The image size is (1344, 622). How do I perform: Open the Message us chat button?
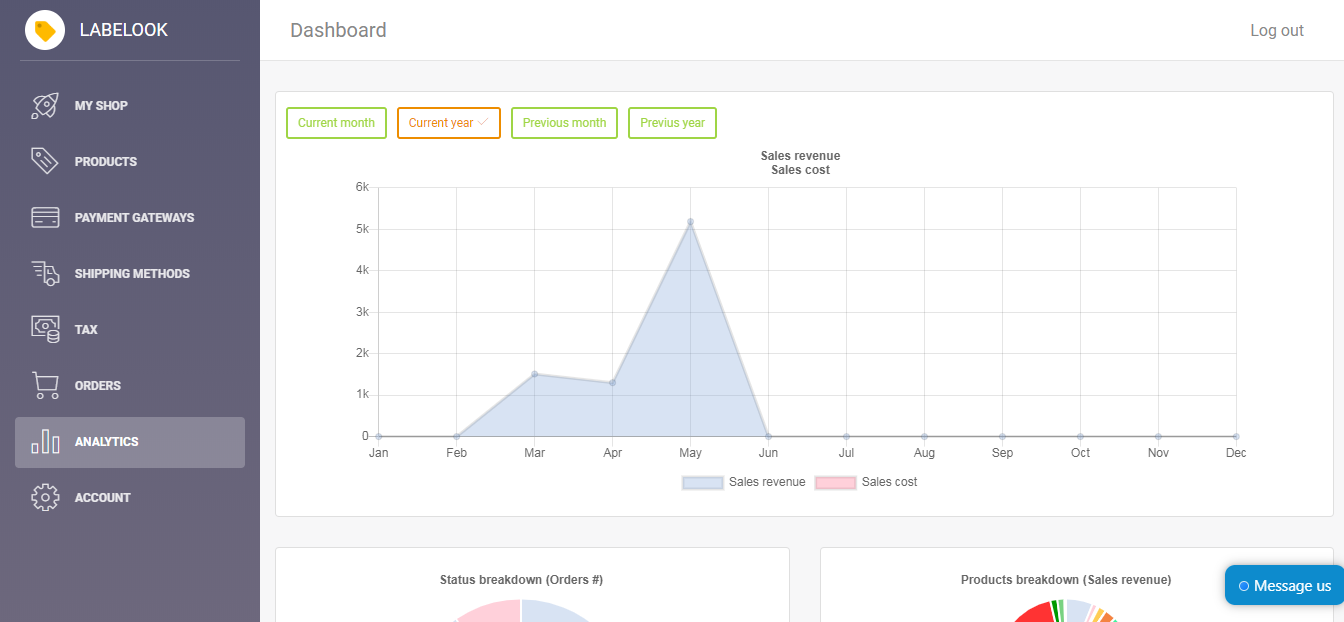tap(1284, 585)
